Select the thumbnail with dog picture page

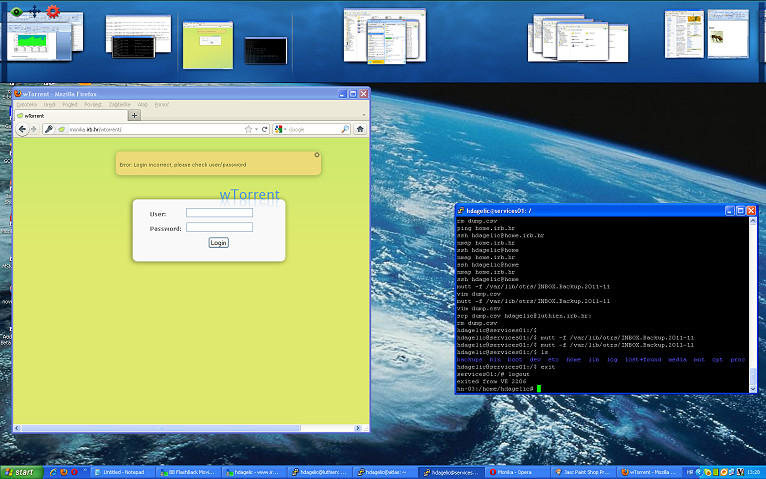728,34
